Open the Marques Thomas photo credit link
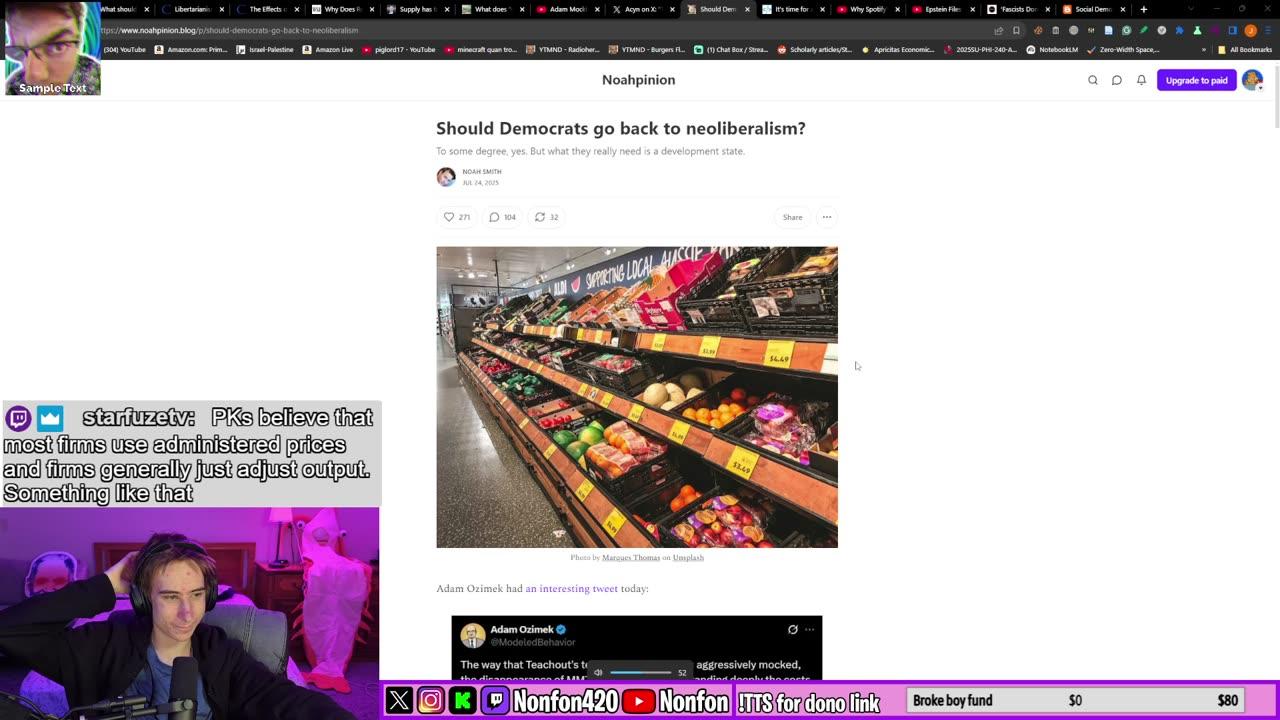This screenshot has height=720, width=1280. coord(631,557)
